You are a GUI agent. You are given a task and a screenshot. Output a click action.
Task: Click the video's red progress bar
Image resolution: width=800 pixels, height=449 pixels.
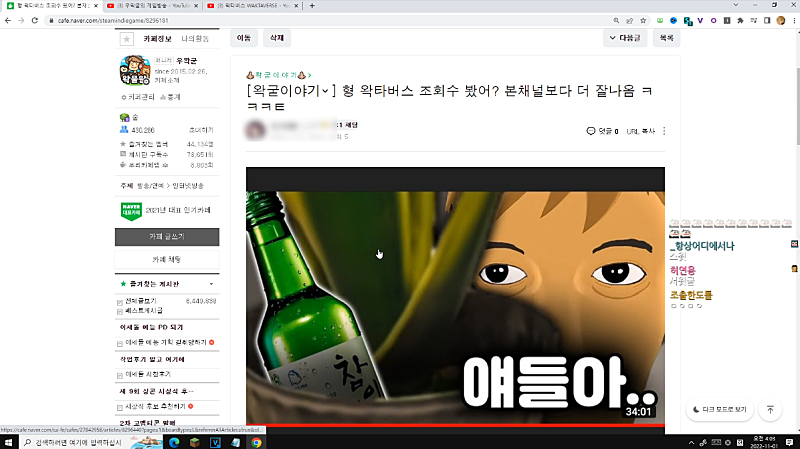pos(455,425)
